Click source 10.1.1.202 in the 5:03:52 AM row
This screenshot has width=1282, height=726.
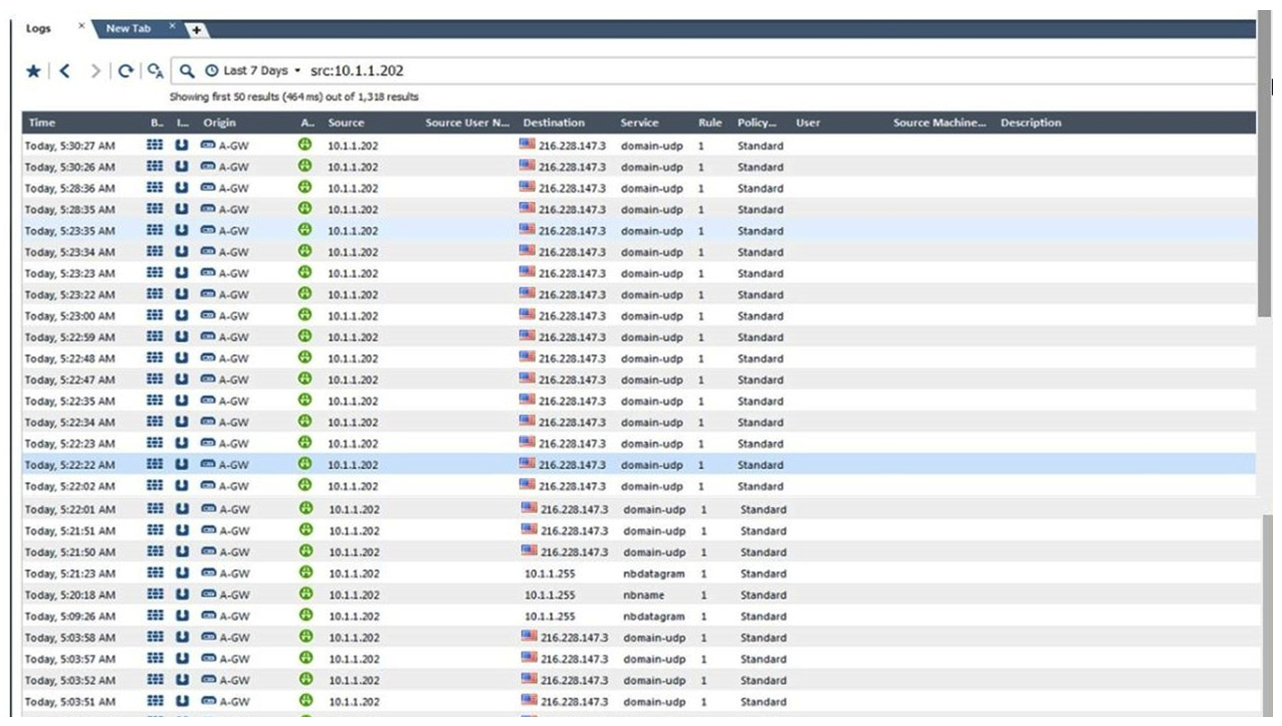coord(354,681)
